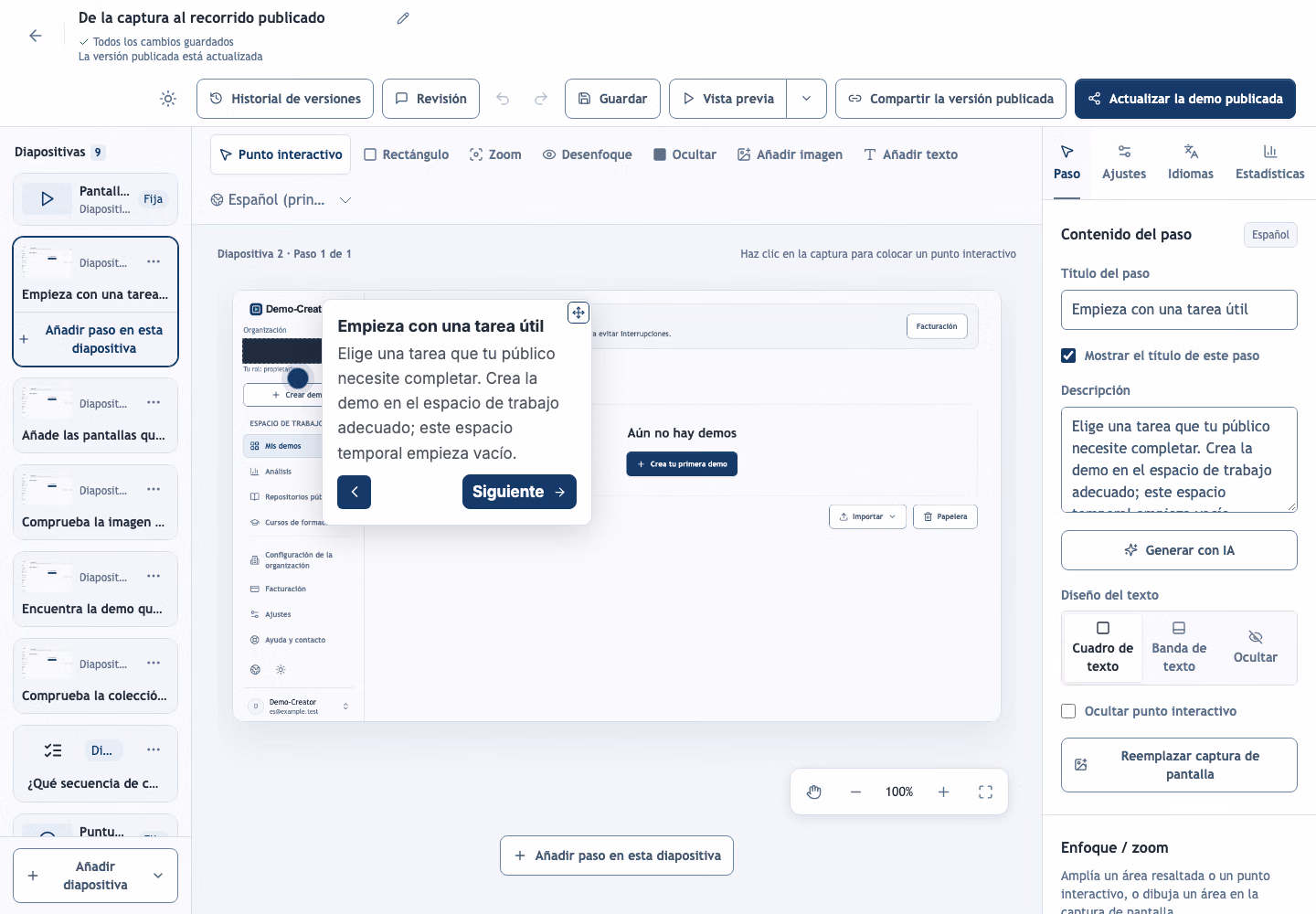Screen dimensions: 1316x914
Task: Expand the 'Añadir diapositiva' dropdown
Action: point(158,876)
